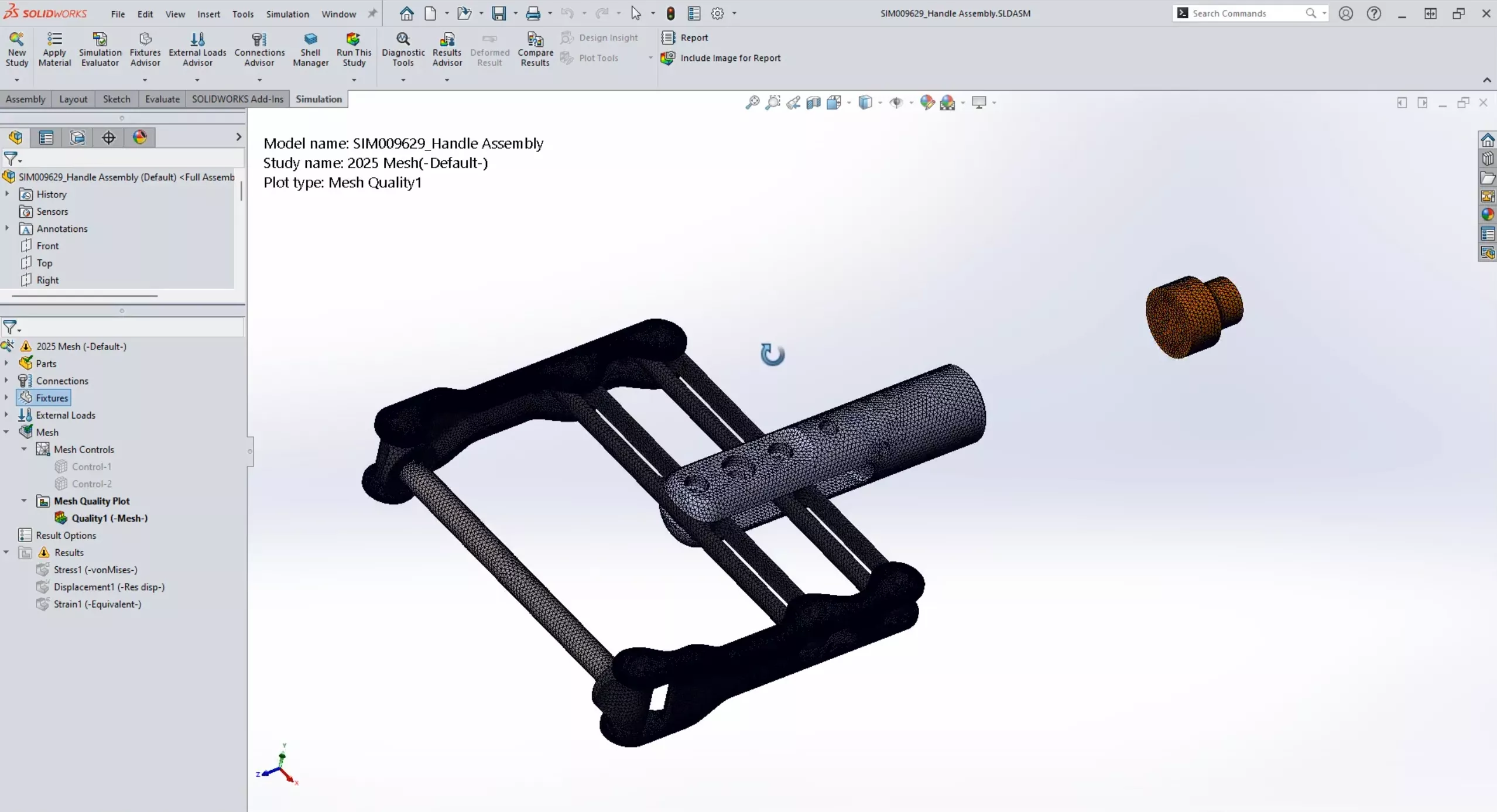Click the Zoom to Fit icon
Image resolution: width=1497 pixels, height=812 pixels.
tap(752, 102)
